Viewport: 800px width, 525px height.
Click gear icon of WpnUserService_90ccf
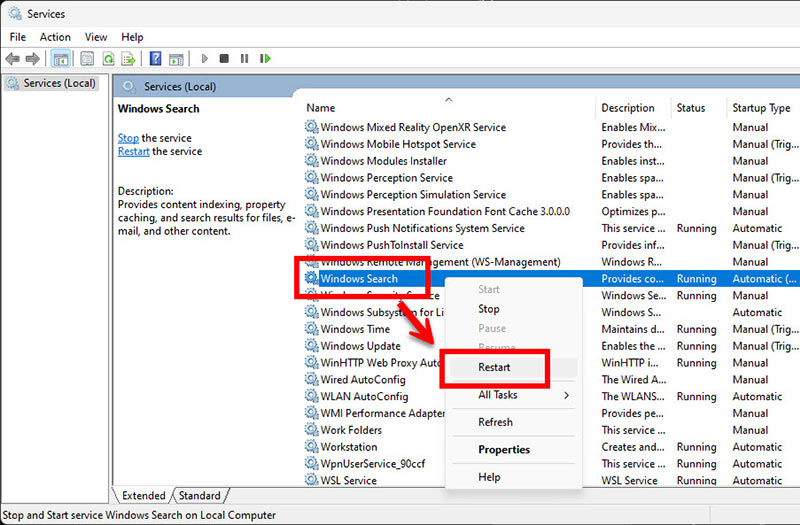pyautogui.click(x=311, y=463)
